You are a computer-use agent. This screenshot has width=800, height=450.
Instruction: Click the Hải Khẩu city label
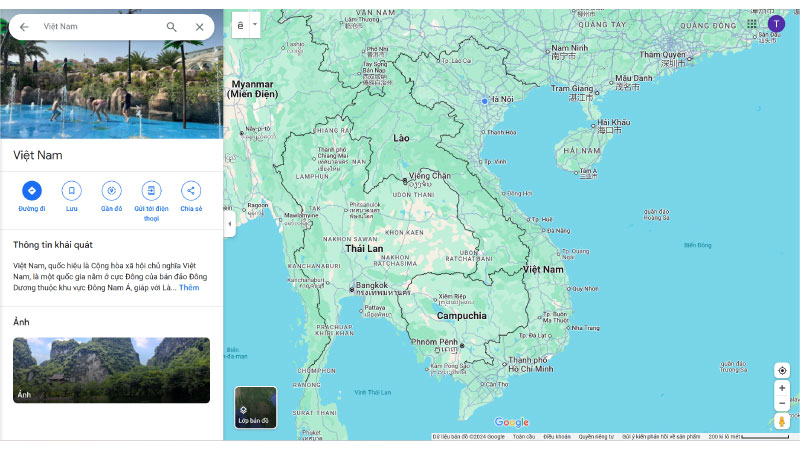pyautogui.click(x=613, y=122)
